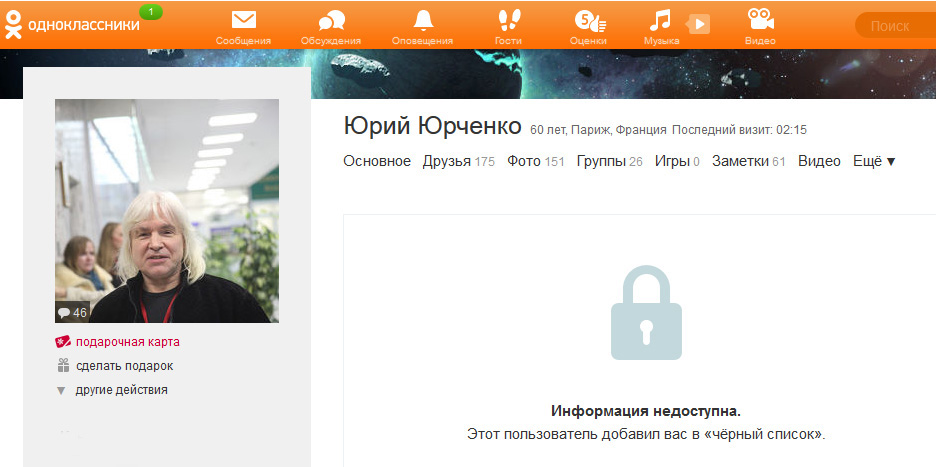Open the profile photo of Юрий Юрченко

(x=167, y=211)
